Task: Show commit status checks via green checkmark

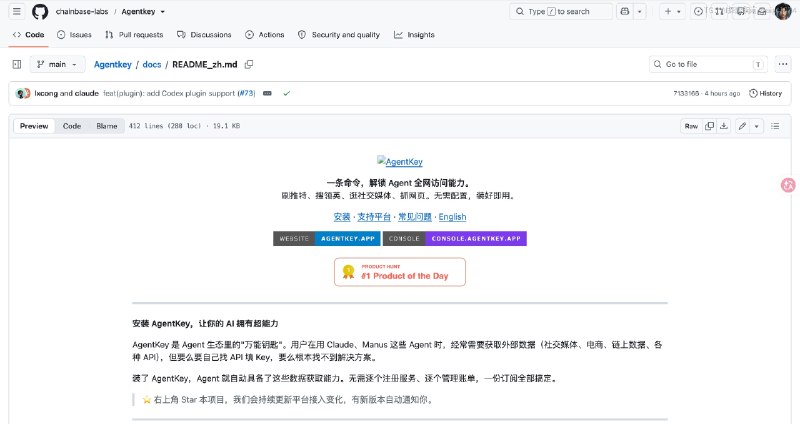Action: click(x=287, y=93)
